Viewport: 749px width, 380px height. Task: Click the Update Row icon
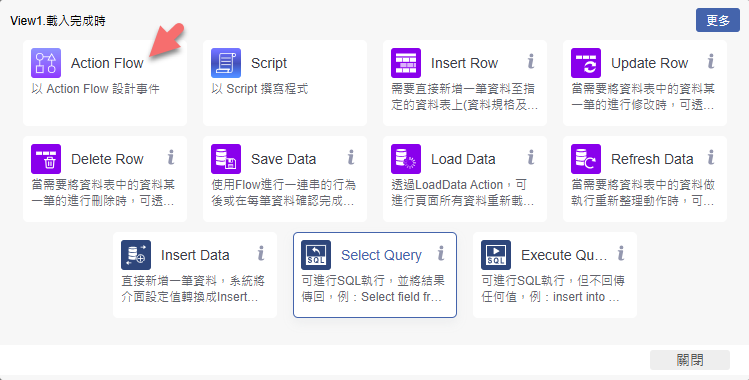coord(586,63)
